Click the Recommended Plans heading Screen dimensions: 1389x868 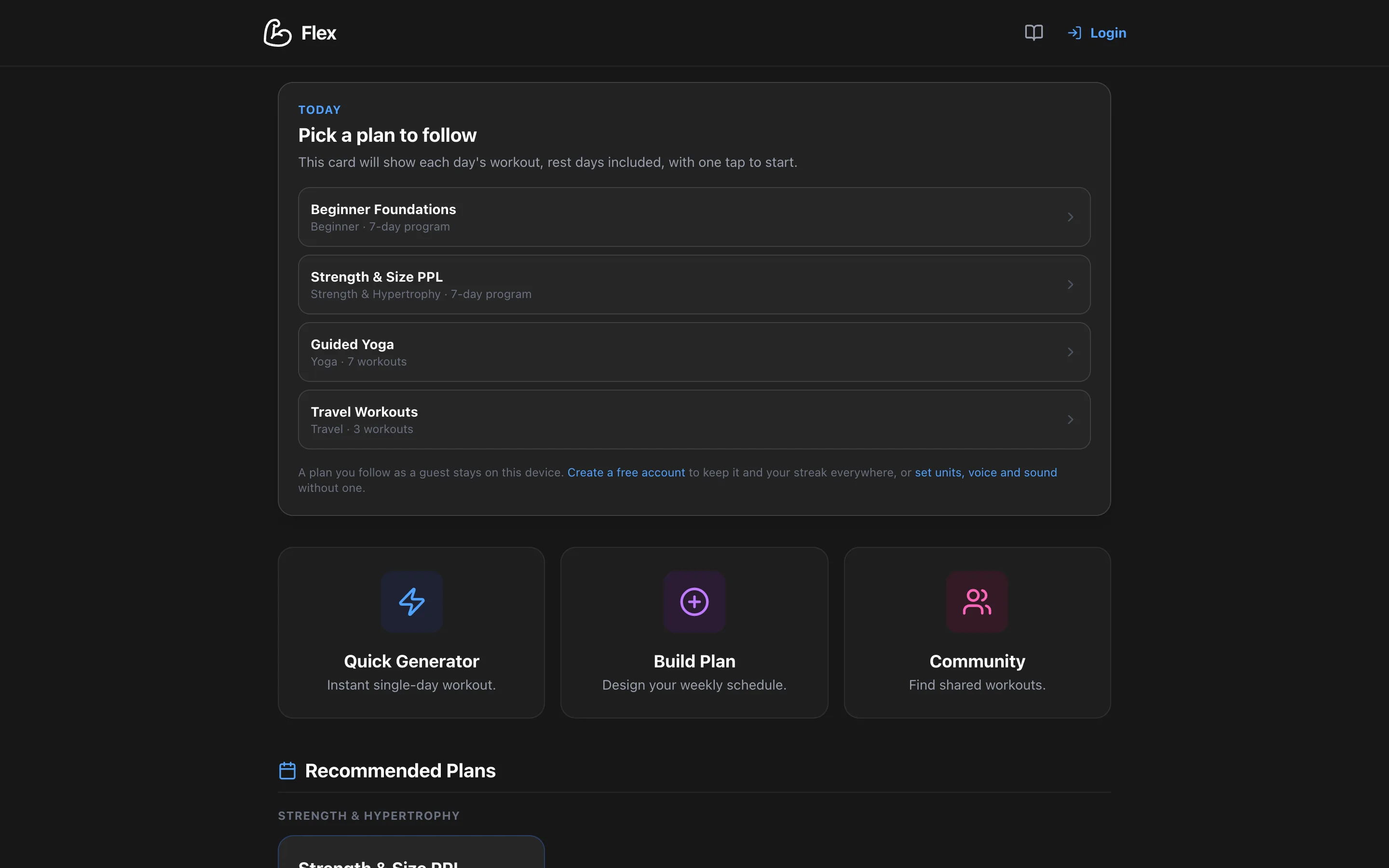400,771
